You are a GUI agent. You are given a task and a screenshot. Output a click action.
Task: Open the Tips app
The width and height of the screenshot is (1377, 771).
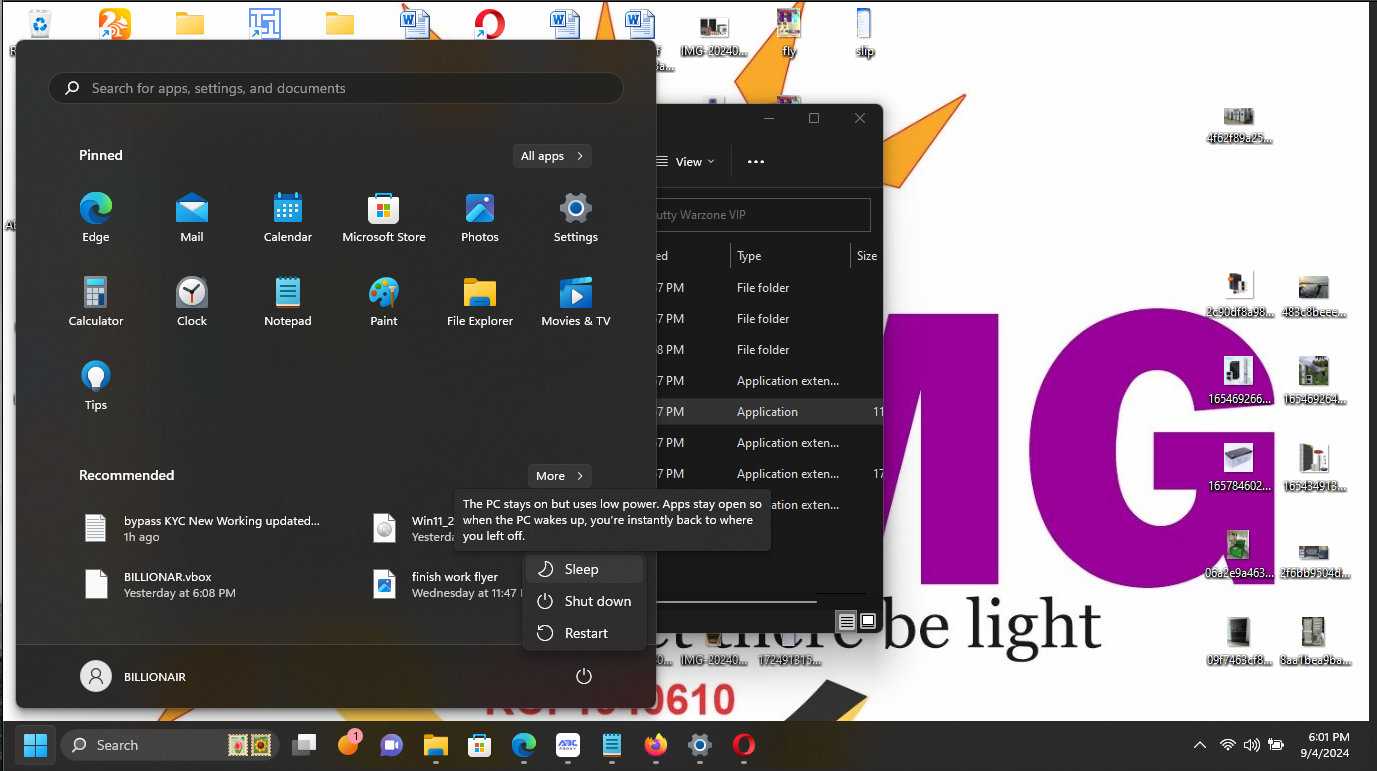(x=96, y=385)
